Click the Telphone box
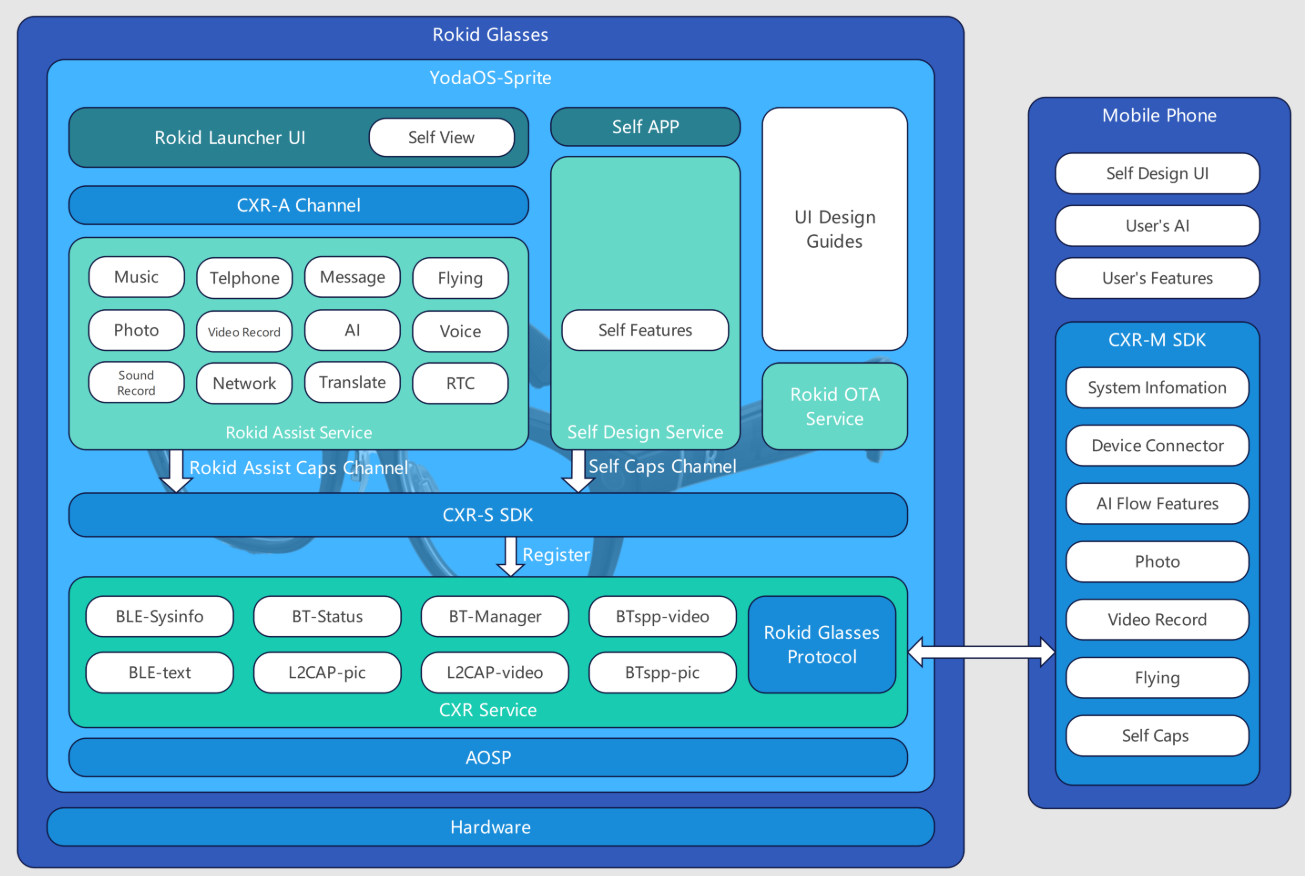The width and height of the screenshot is (1305, 876). pos(245,278)
